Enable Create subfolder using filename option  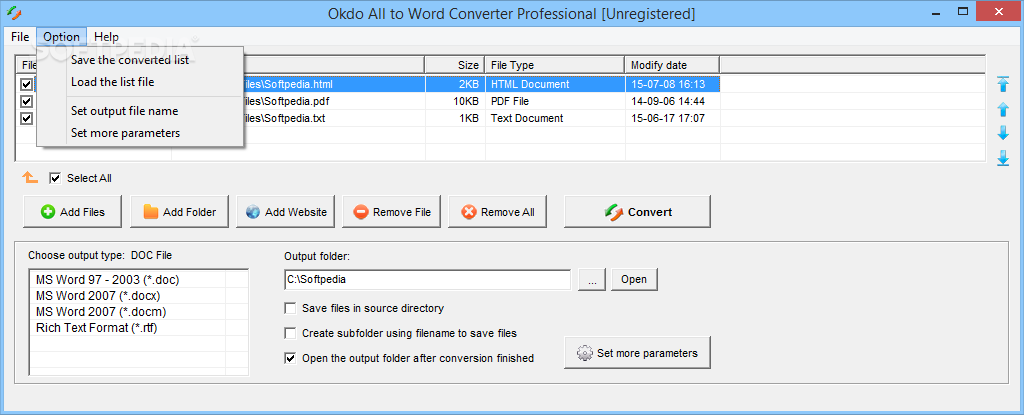click(x=290, y=333)
